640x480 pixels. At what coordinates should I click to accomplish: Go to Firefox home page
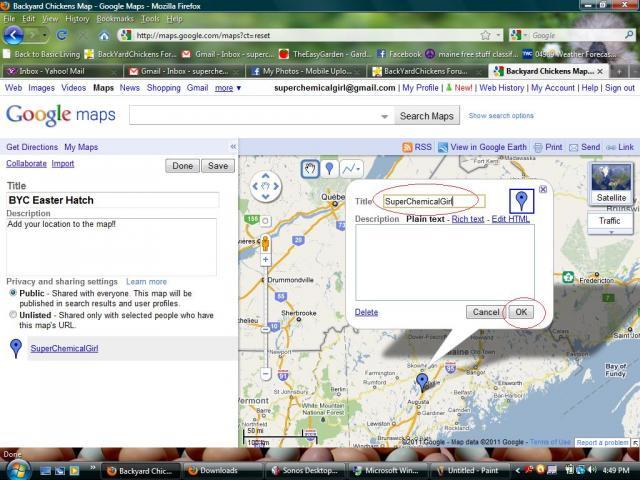104,36
